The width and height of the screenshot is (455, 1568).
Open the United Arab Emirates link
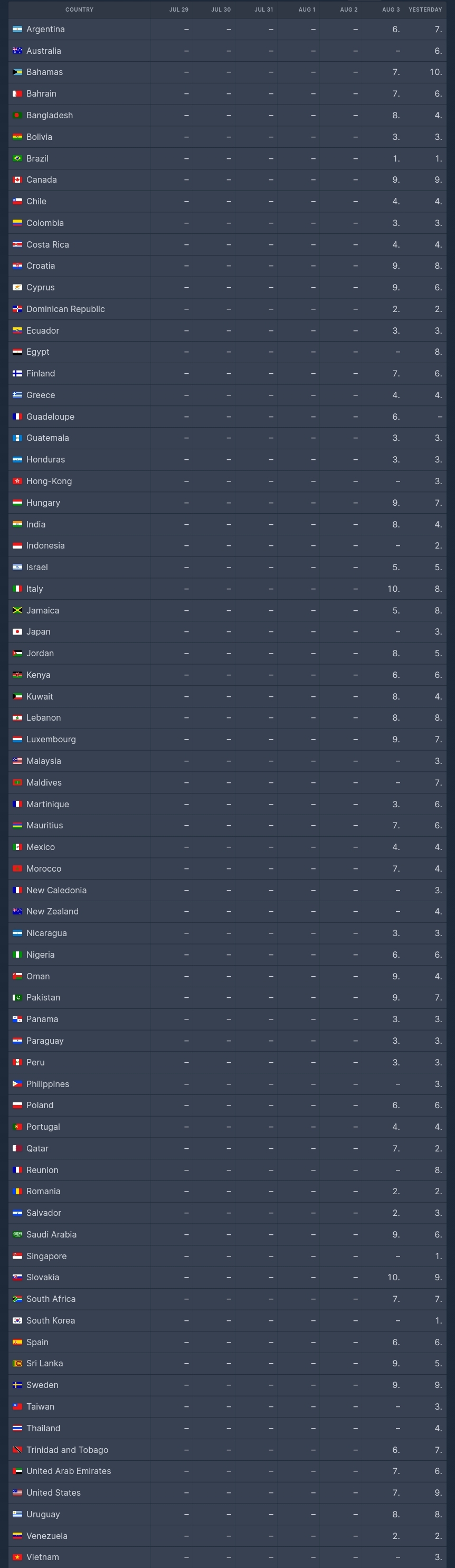[x=68, y=1471]
